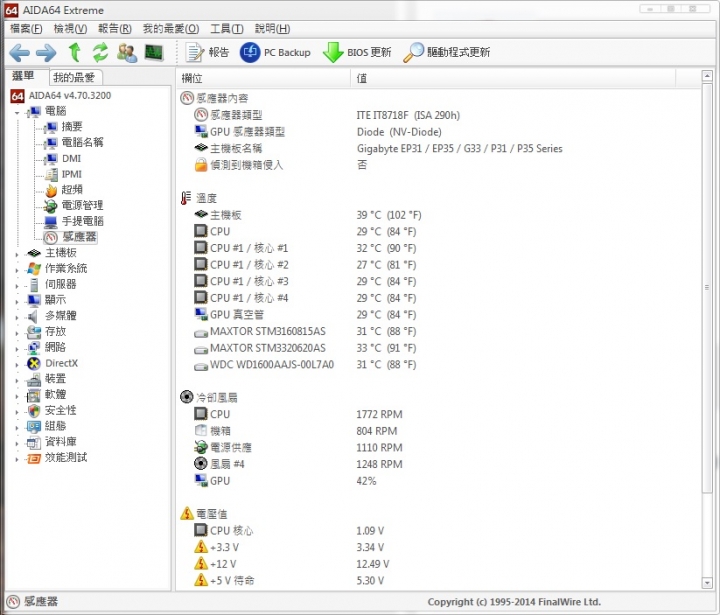Select 摘要 in the tree
This screenshot has width=720, height=615.
click(x=72, y=127)
